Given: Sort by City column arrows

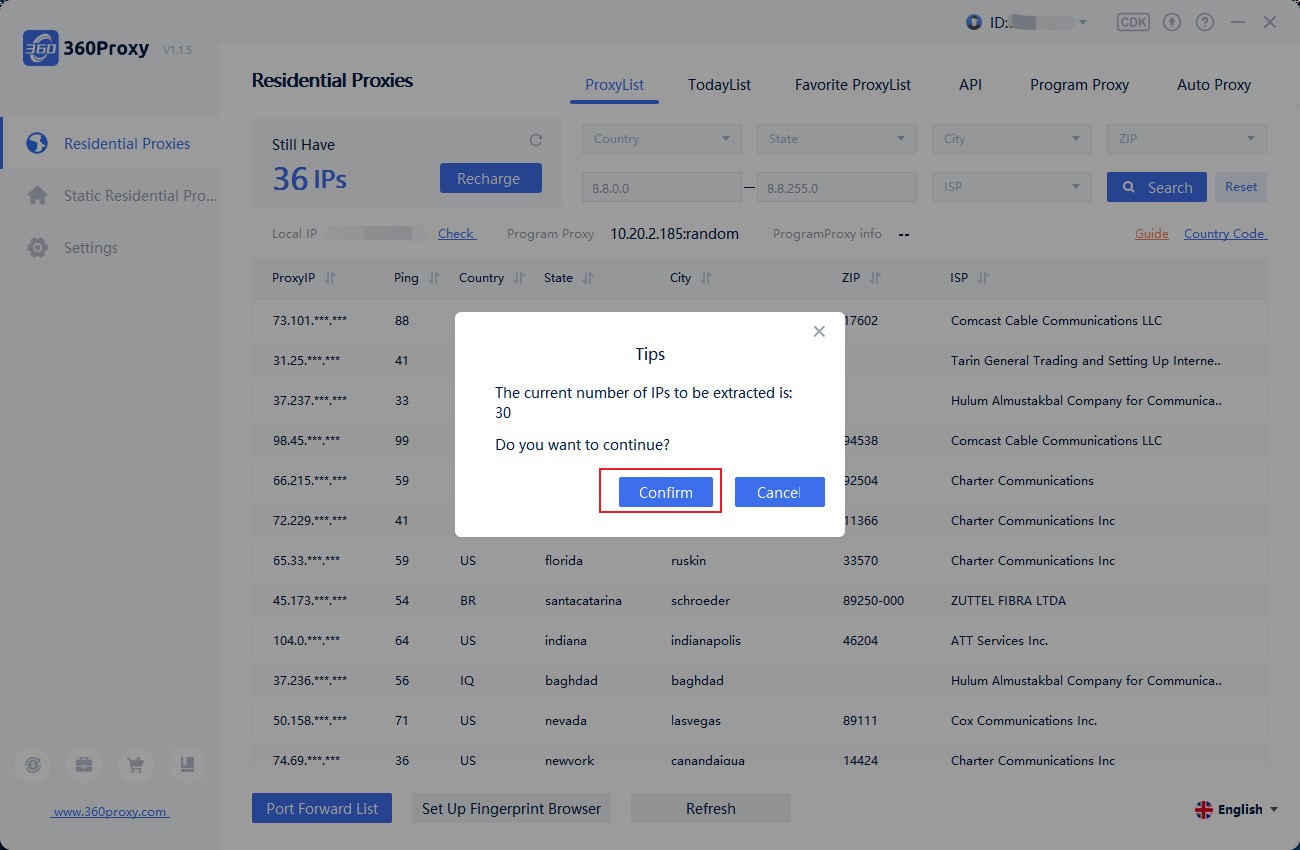Looking at the screenshot, I should point(706,278).
